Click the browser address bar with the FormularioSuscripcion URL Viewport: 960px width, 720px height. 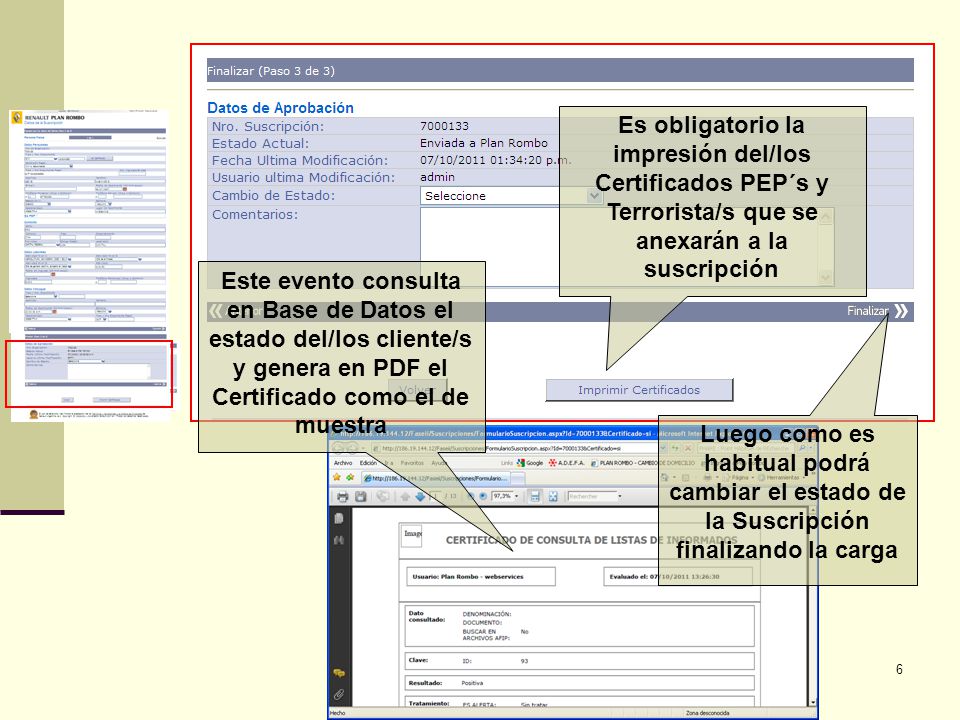click(x=514, y=449)
